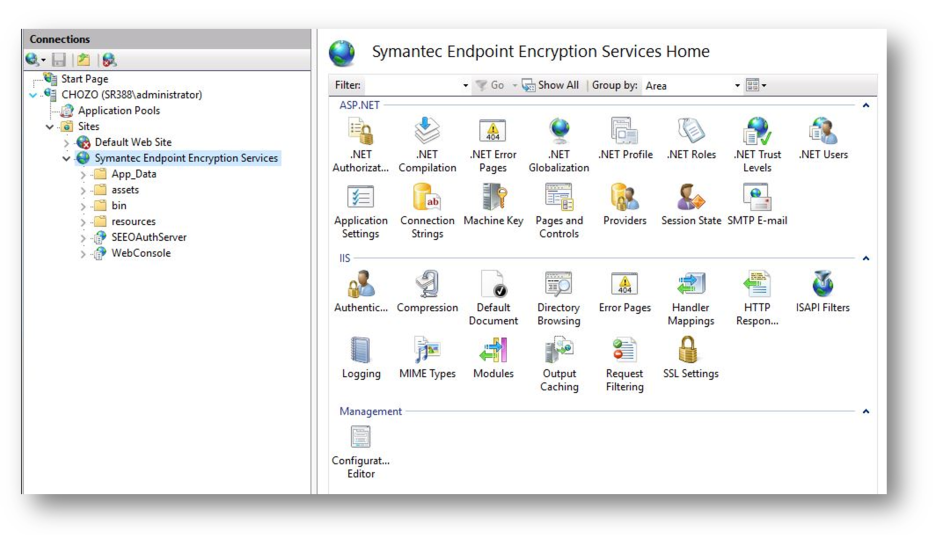
Task: Expand the SEEOAuthServer application node
Action: point(83,238)
